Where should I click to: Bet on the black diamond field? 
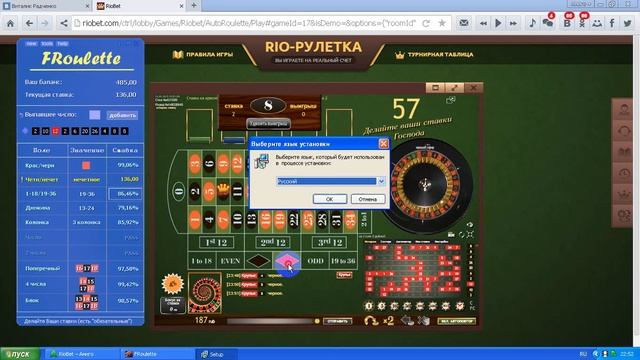tap(258, 261)
